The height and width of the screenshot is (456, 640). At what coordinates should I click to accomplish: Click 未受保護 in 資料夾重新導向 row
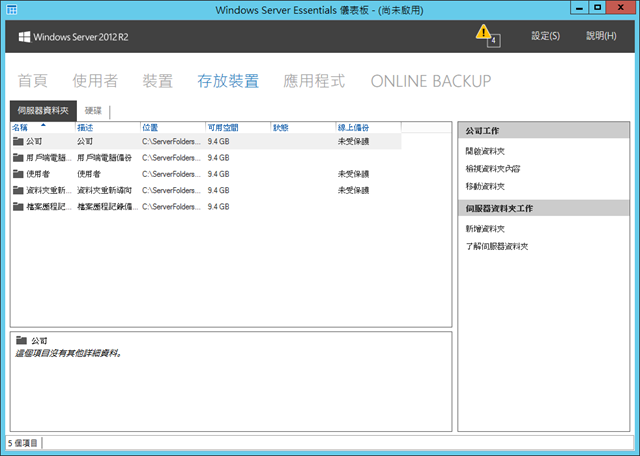tap(353, 190)
